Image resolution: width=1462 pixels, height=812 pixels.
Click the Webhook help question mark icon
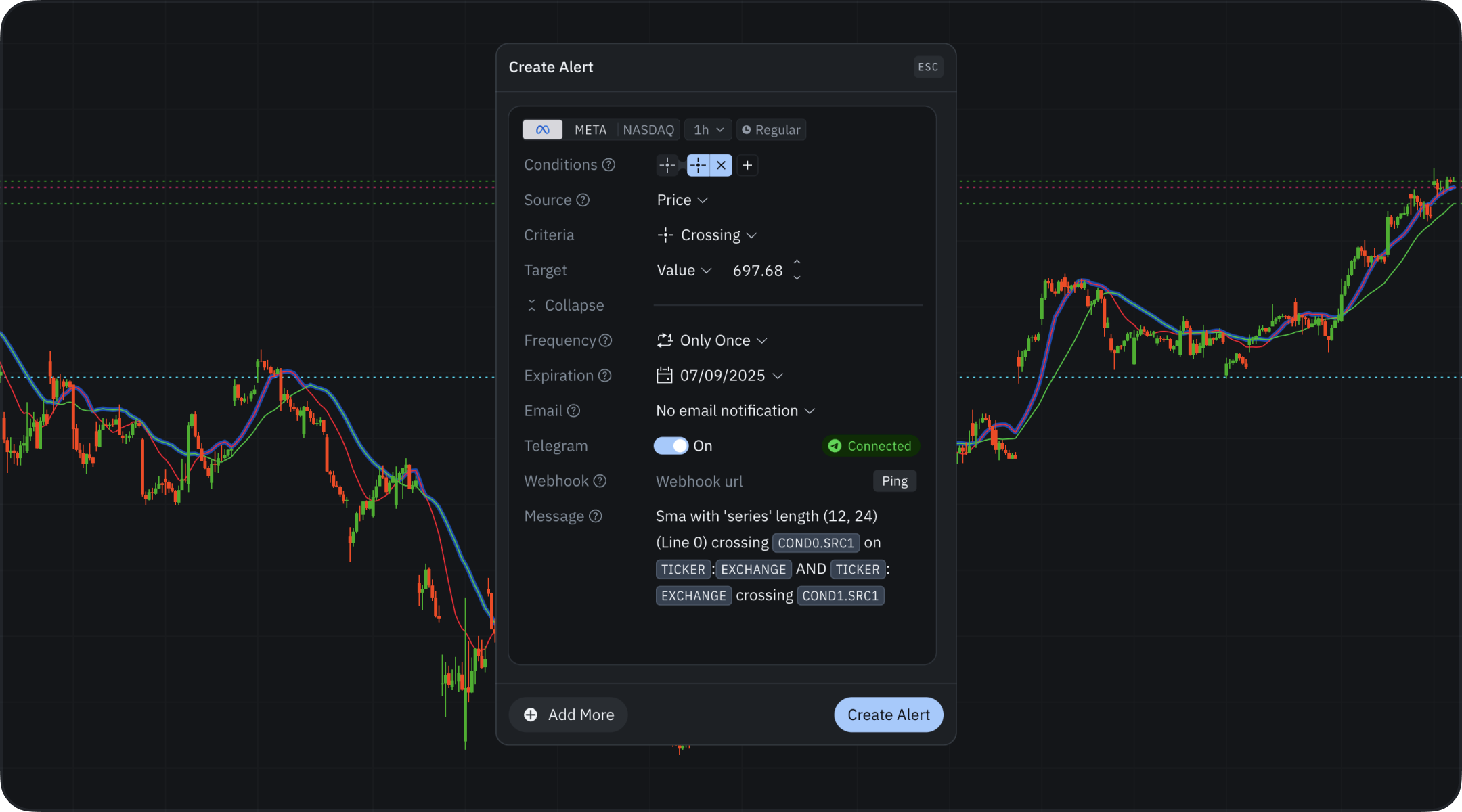coord(600,481)
